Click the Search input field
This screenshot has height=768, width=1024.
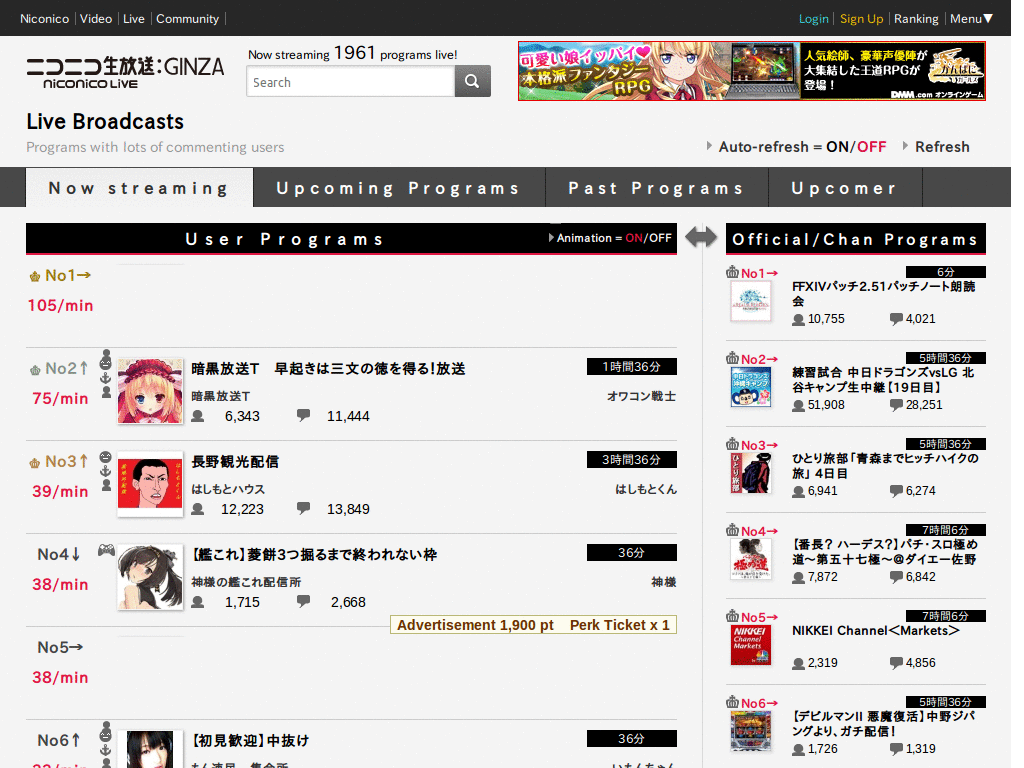(351, 82)
